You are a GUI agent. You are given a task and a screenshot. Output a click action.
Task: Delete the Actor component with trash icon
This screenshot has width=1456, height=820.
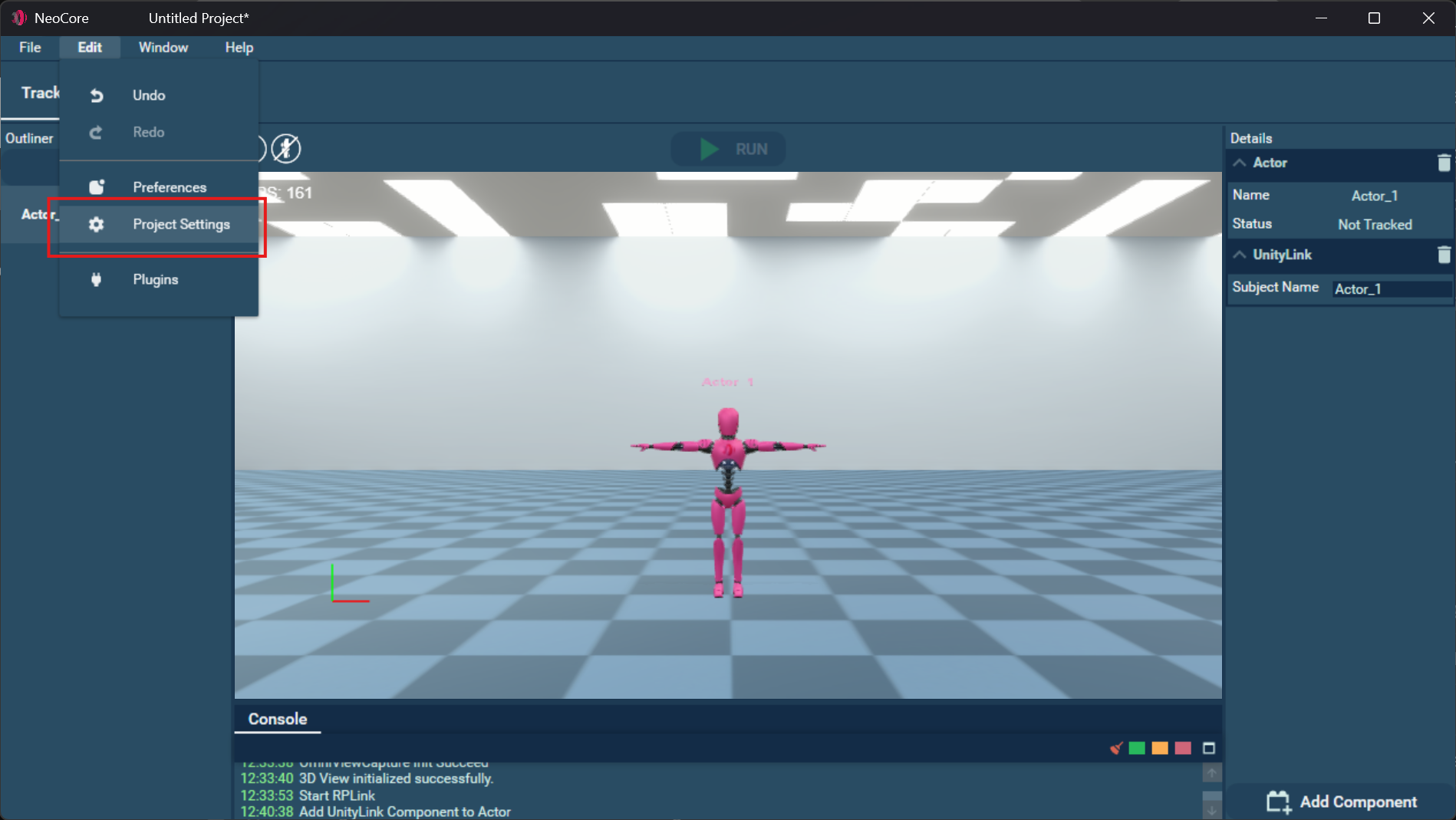click(x=1443, y=163)
